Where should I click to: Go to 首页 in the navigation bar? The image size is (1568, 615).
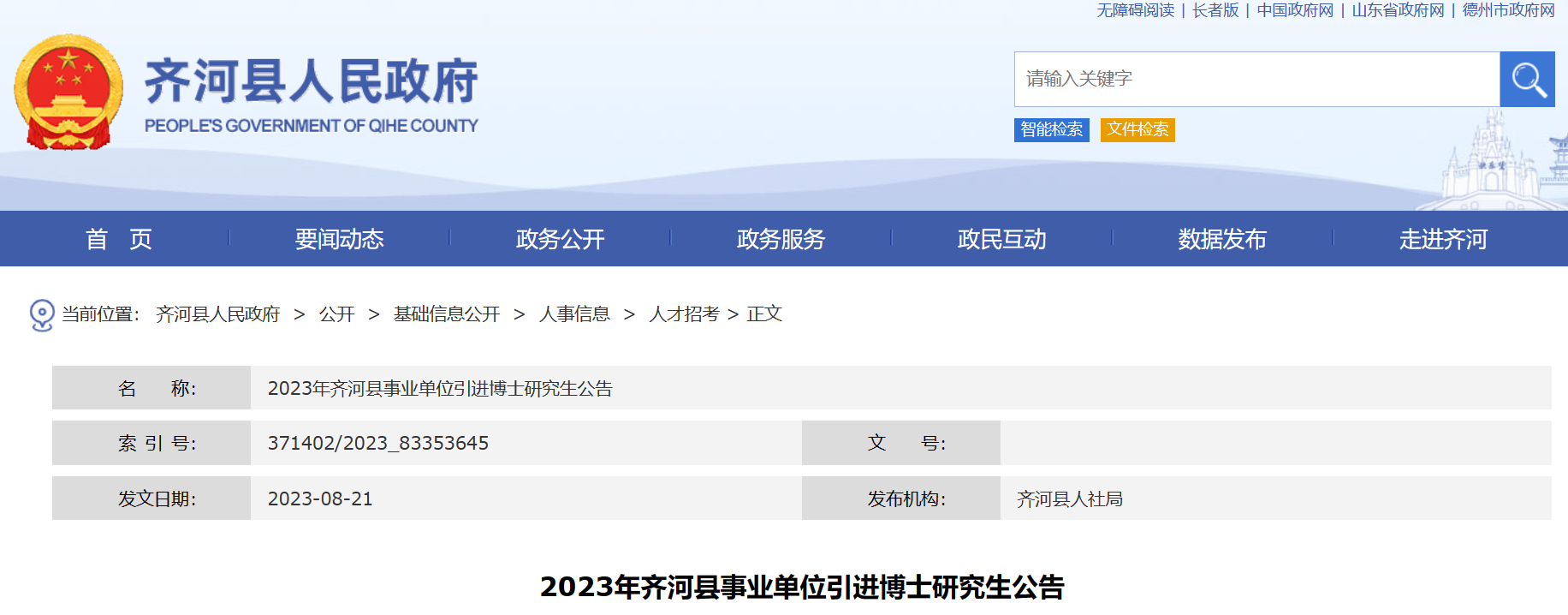[x=119, y=239]
